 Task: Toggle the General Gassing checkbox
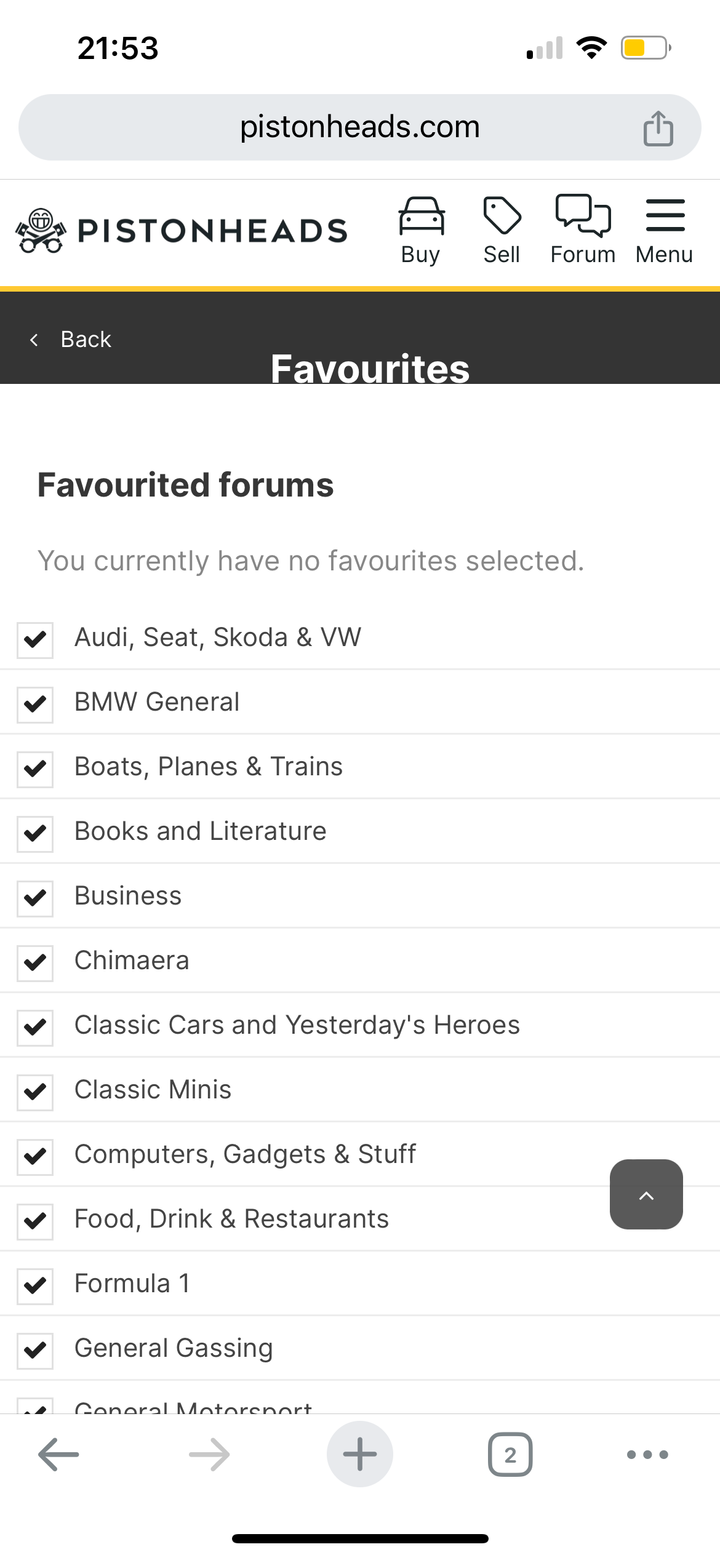(35, 1349)
